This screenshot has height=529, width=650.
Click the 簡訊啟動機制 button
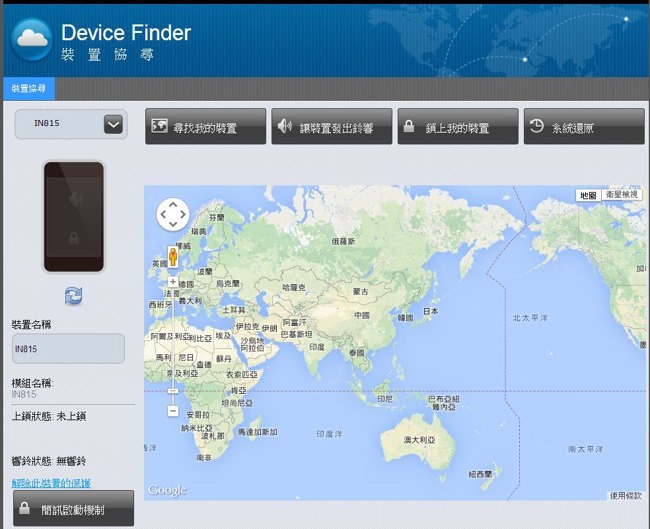tap(73, 508)
